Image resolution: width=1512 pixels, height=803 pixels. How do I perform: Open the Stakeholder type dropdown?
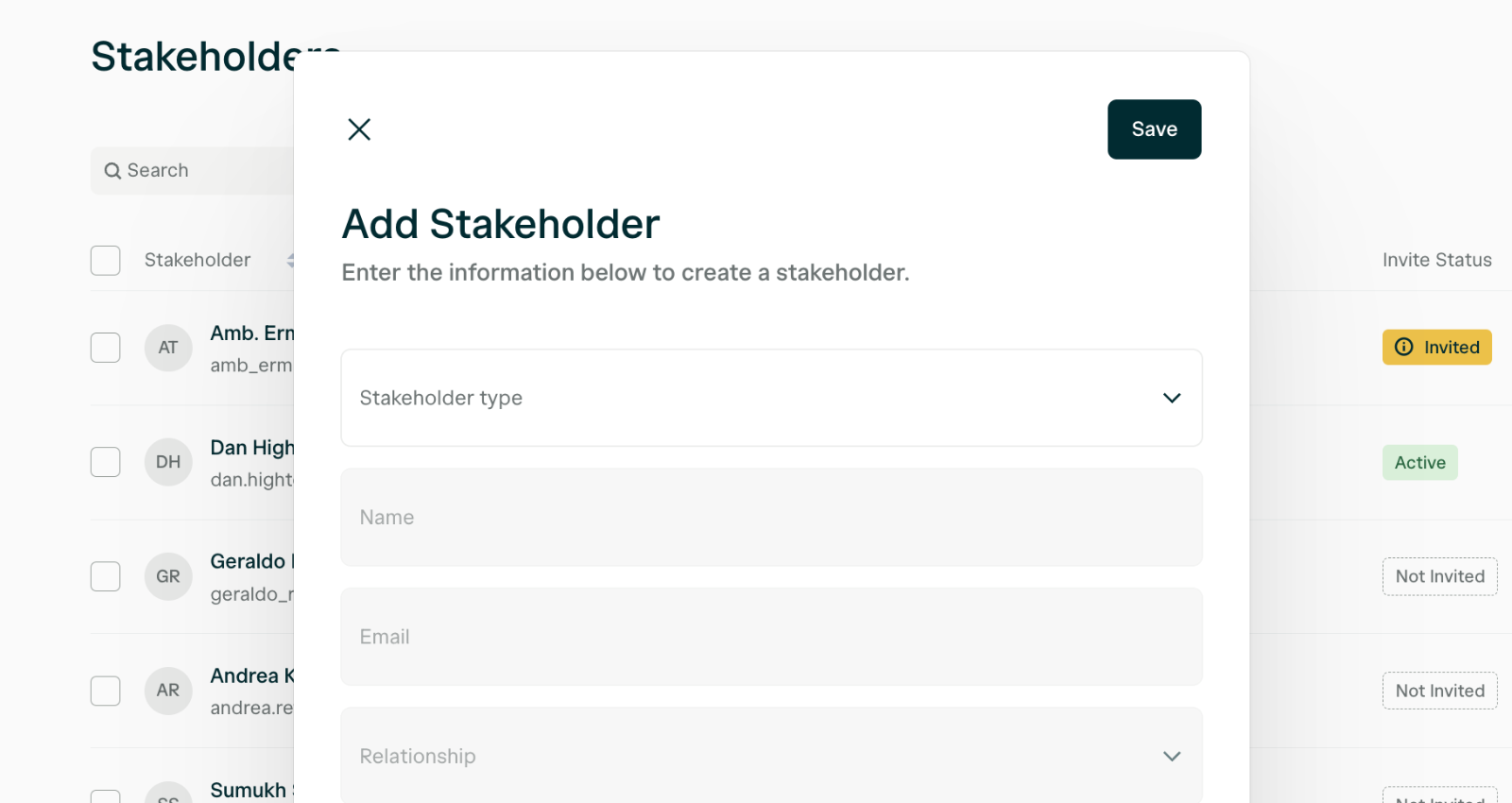click(x=771, y=398)
